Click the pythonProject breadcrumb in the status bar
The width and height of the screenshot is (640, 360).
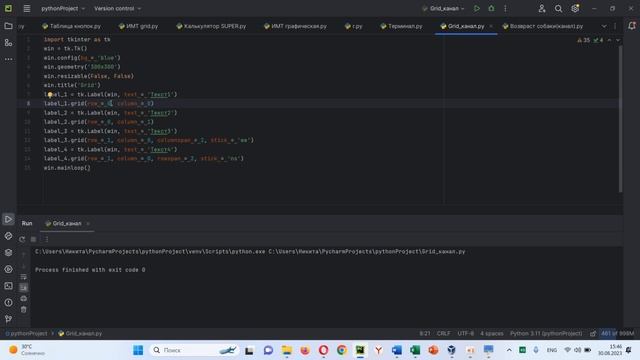[26, 333]
